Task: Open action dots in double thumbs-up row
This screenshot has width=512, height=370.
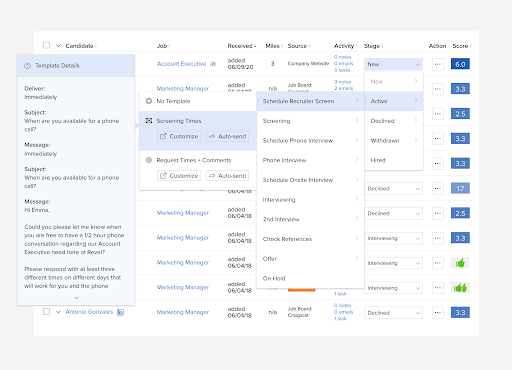Action: (438, 288)
